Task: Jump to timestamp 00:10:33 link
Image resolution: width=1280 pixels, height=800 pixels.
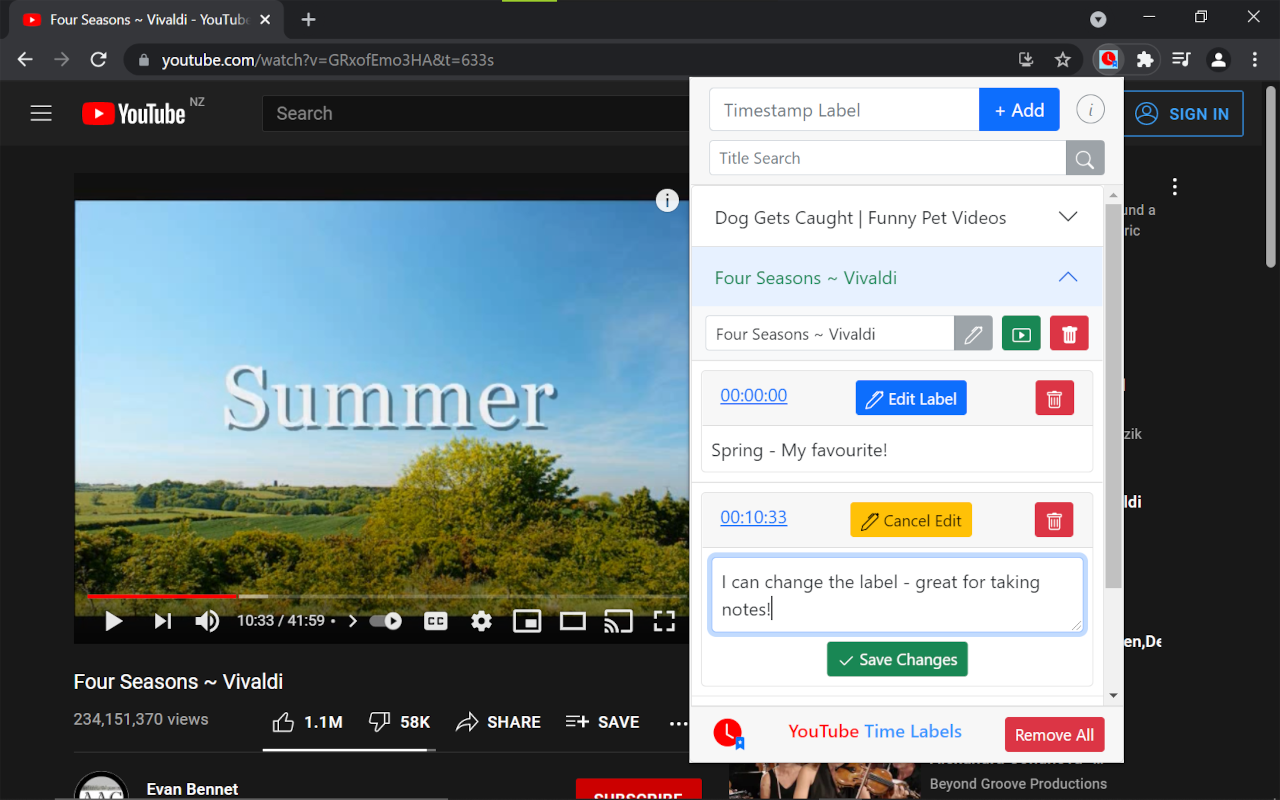Action: pos(753,517)
